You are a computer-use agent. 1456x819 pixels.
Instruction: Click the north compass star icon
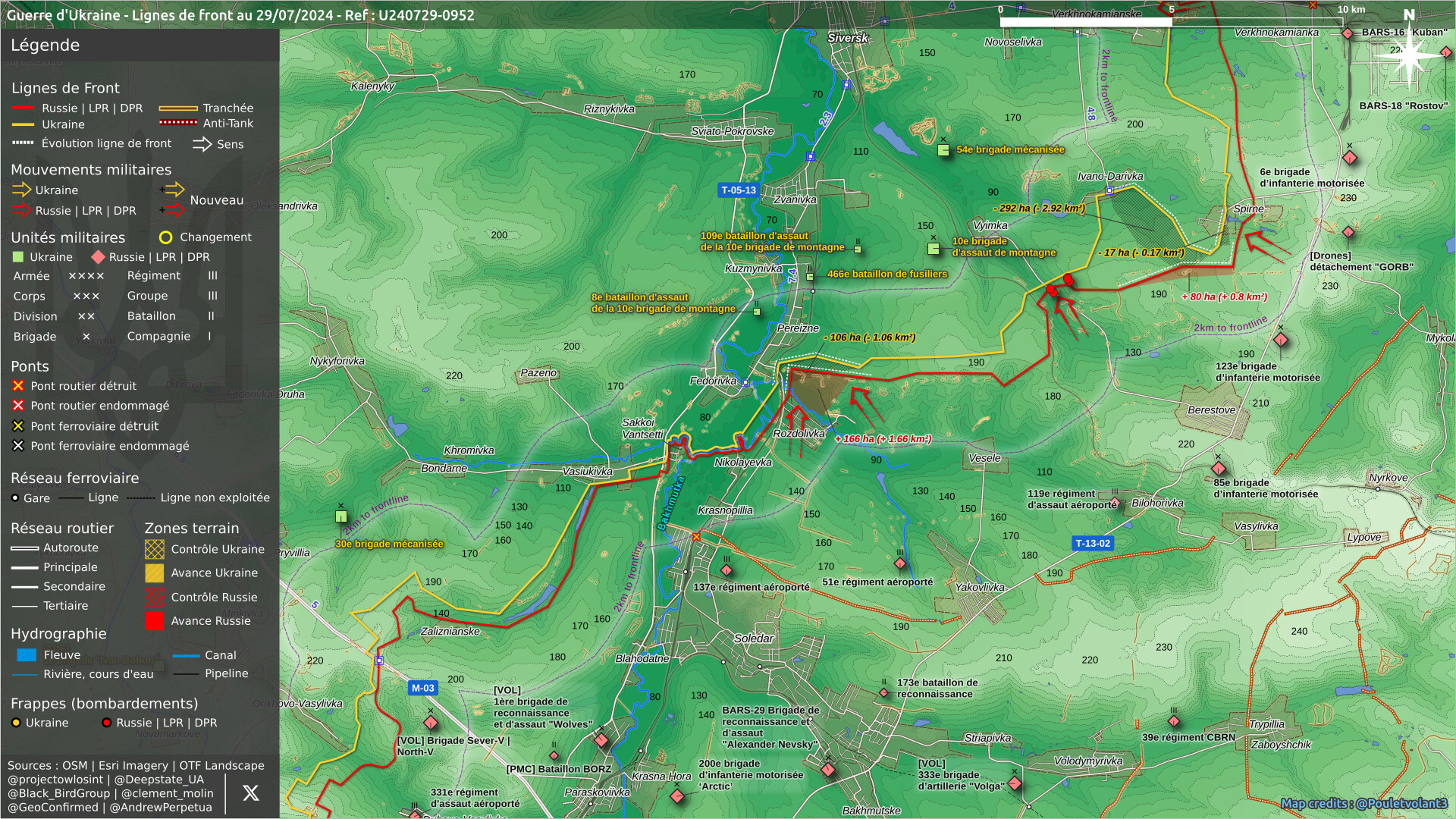point(1408,55)
